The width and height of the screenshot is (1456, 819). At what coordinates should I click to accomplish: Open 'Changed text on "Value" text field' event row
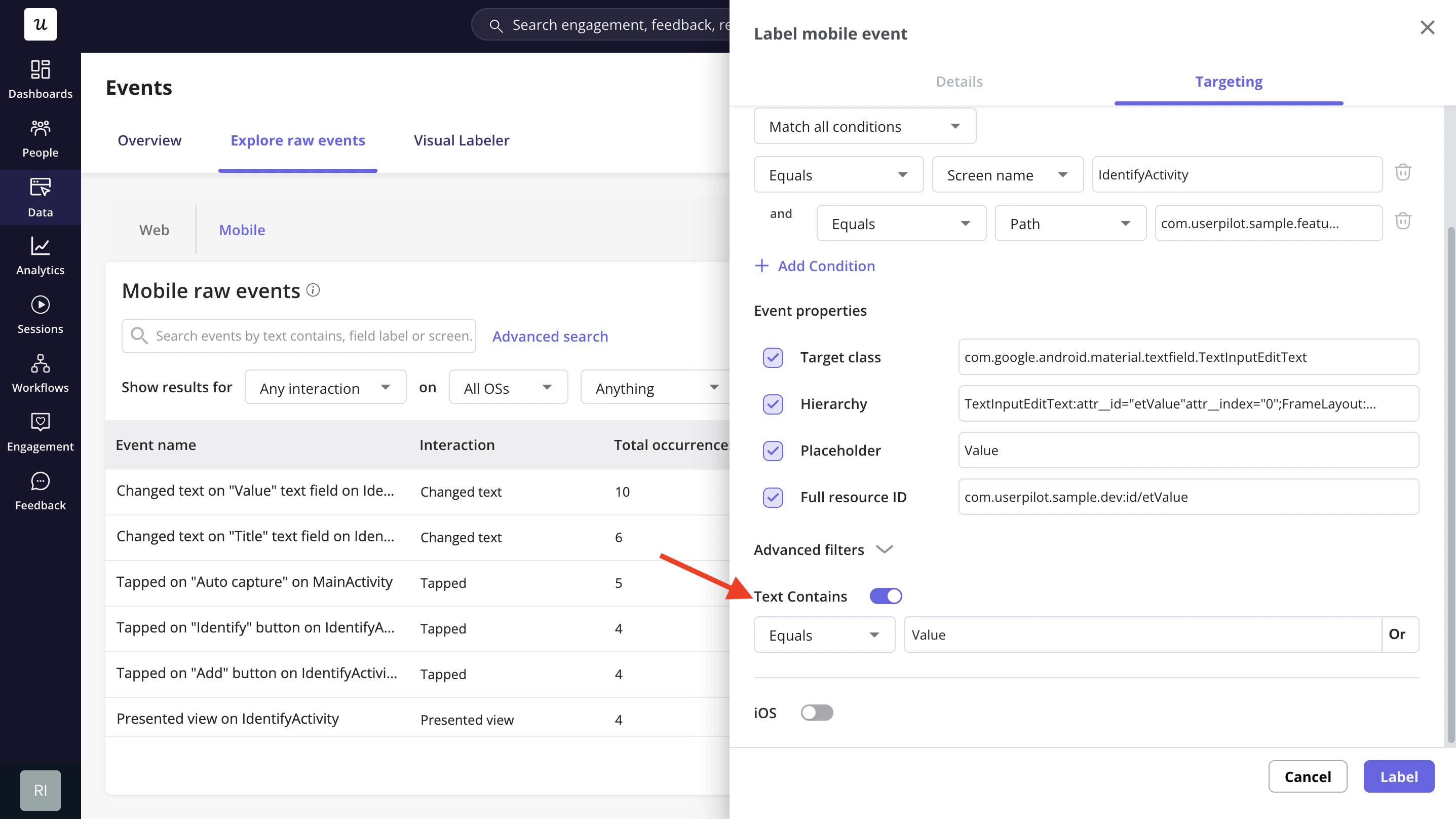(417, 492)
